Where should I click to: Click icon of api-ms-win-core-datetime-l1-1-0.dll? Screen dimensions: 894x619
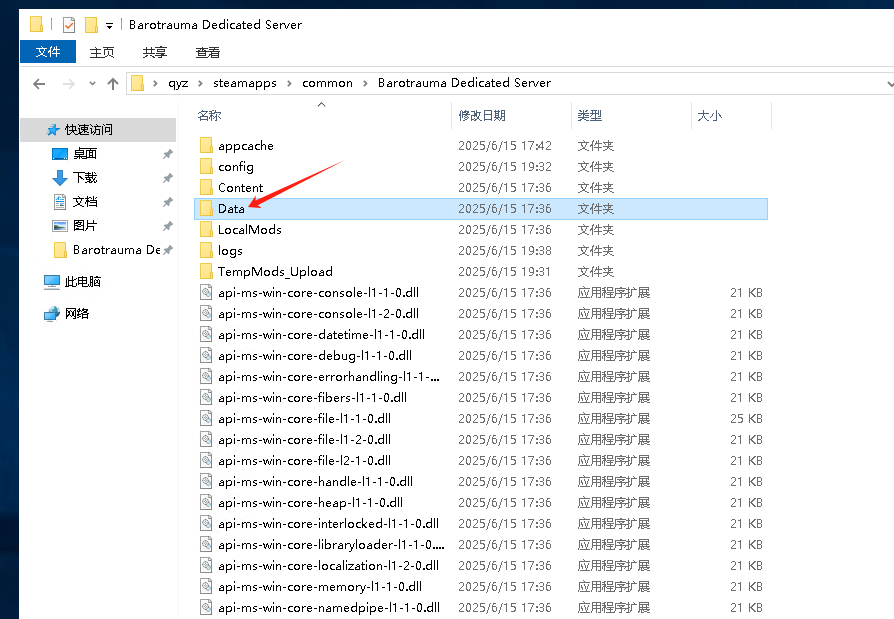coord(206,335)
